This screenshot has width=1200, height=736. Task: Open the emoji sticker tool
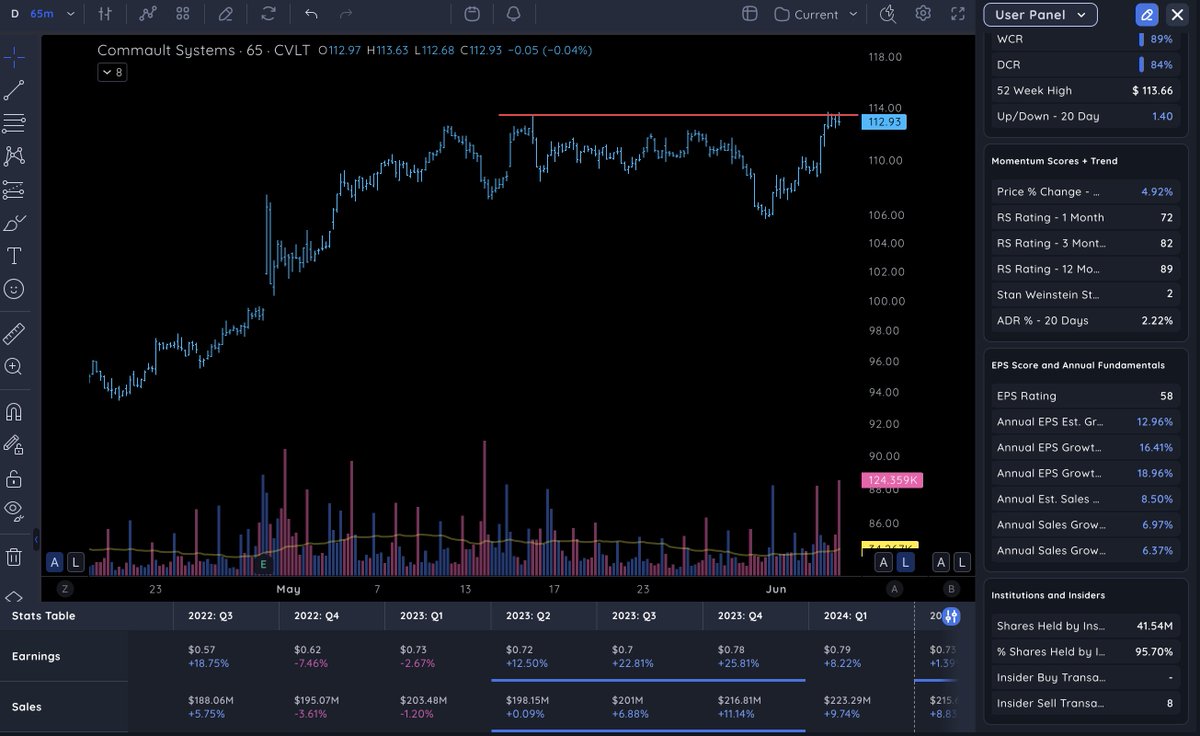pyautogui.click(x=14, y=288)
